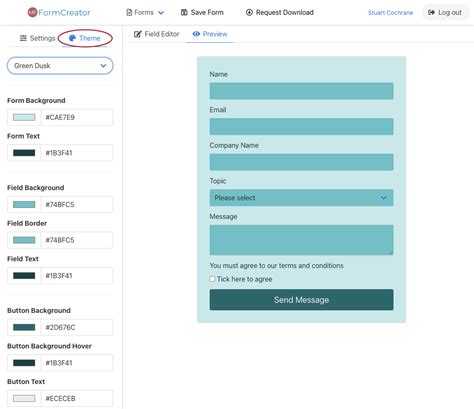Click the Form Text hex value field
The width and height of the screenshot is (474, 409).
coord(77,153)
